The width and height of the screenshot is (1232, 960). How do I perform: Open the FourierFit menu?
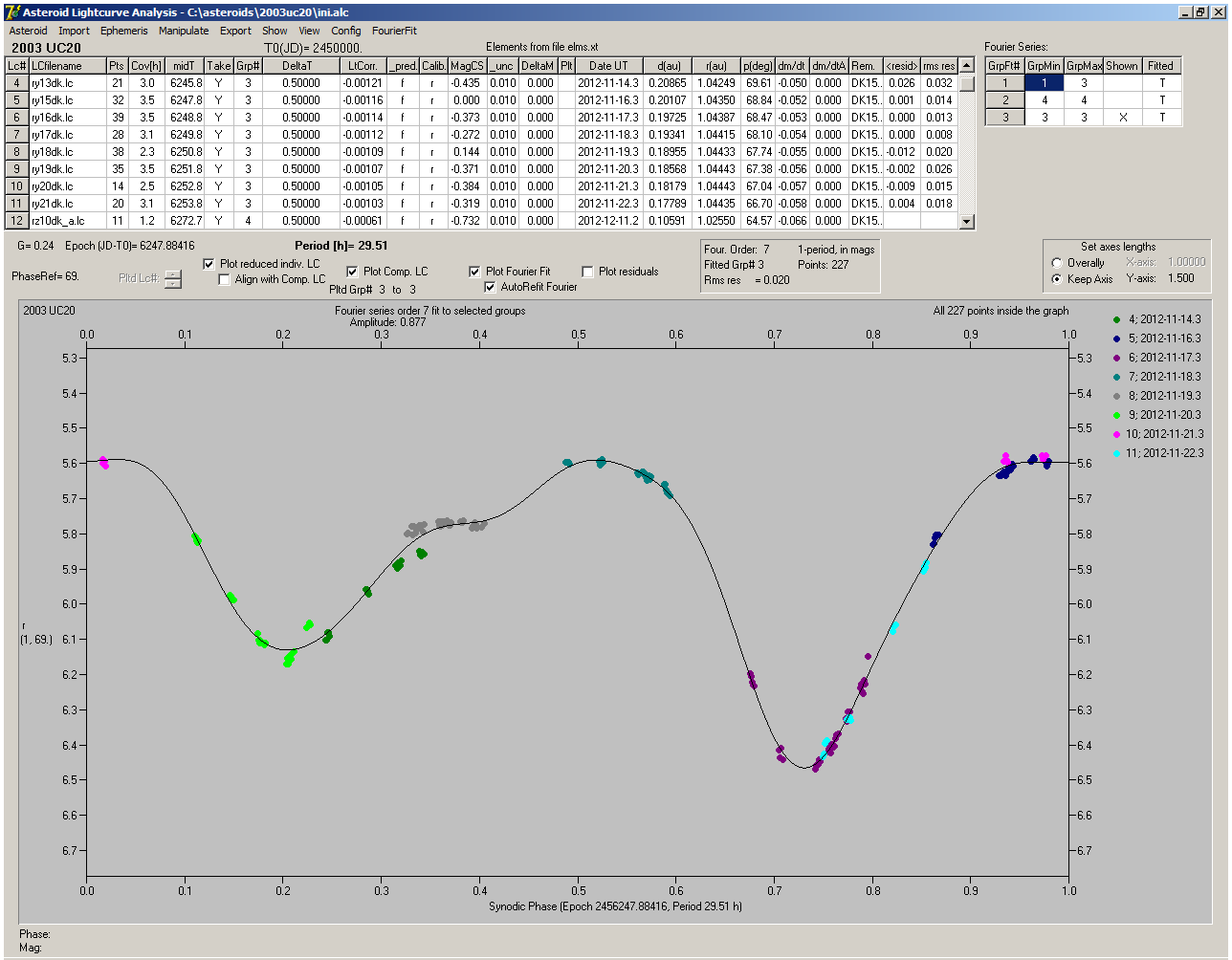click(394, 31)
